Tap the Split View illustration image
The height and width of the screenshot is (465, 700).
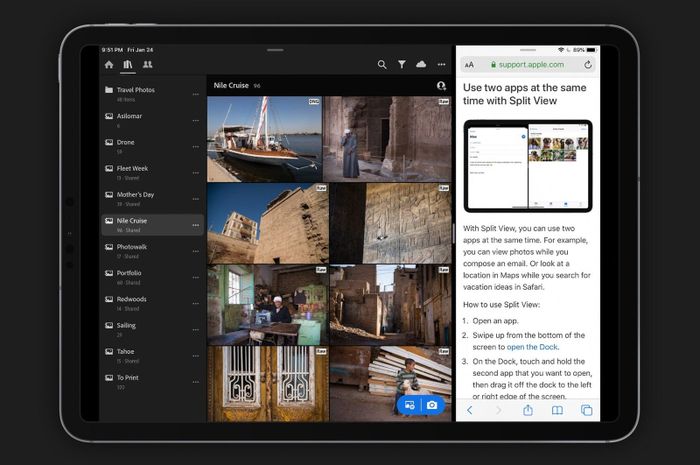pos(528,166)
